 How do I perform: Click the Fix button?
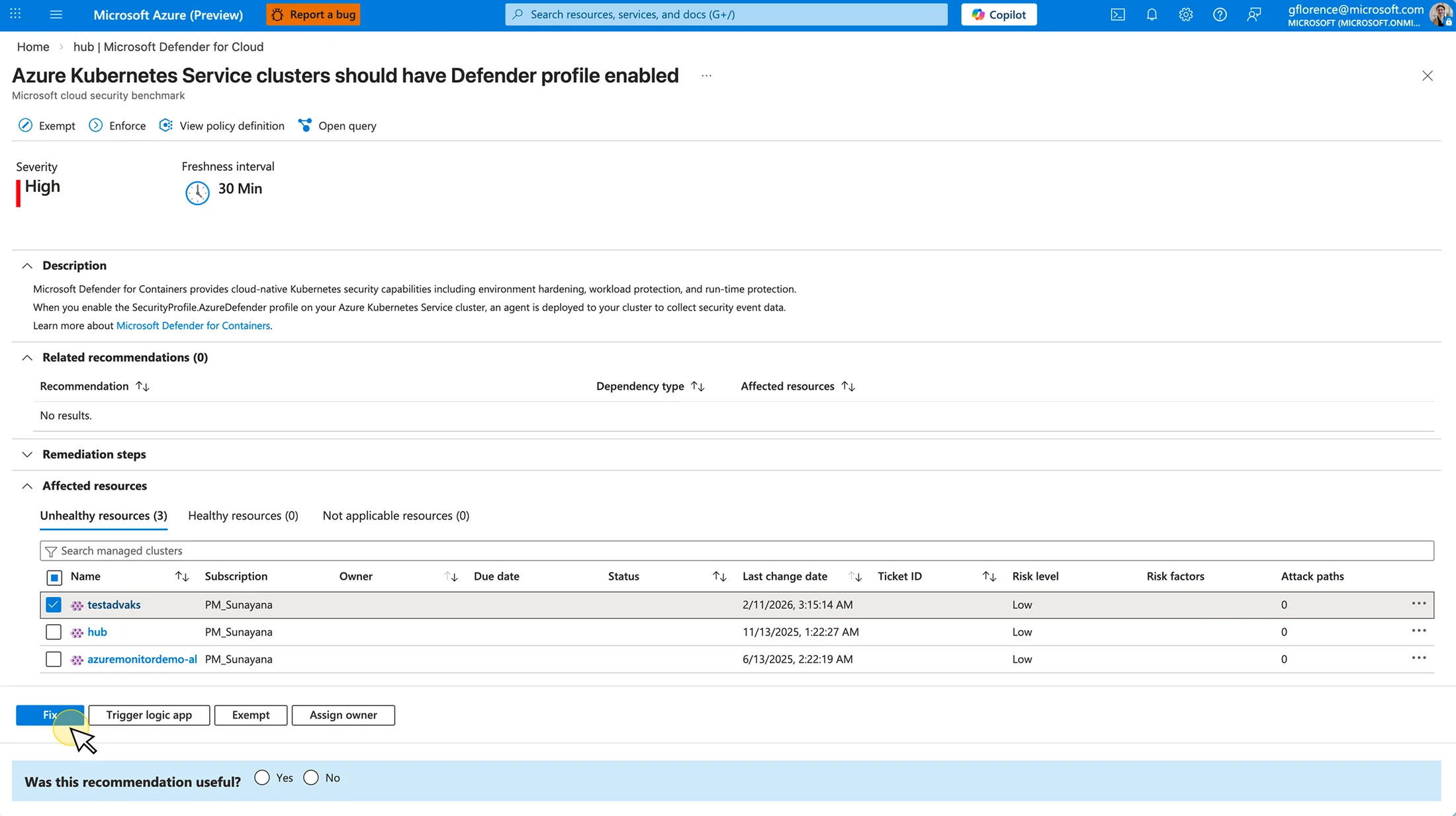(x=50, y=715)
